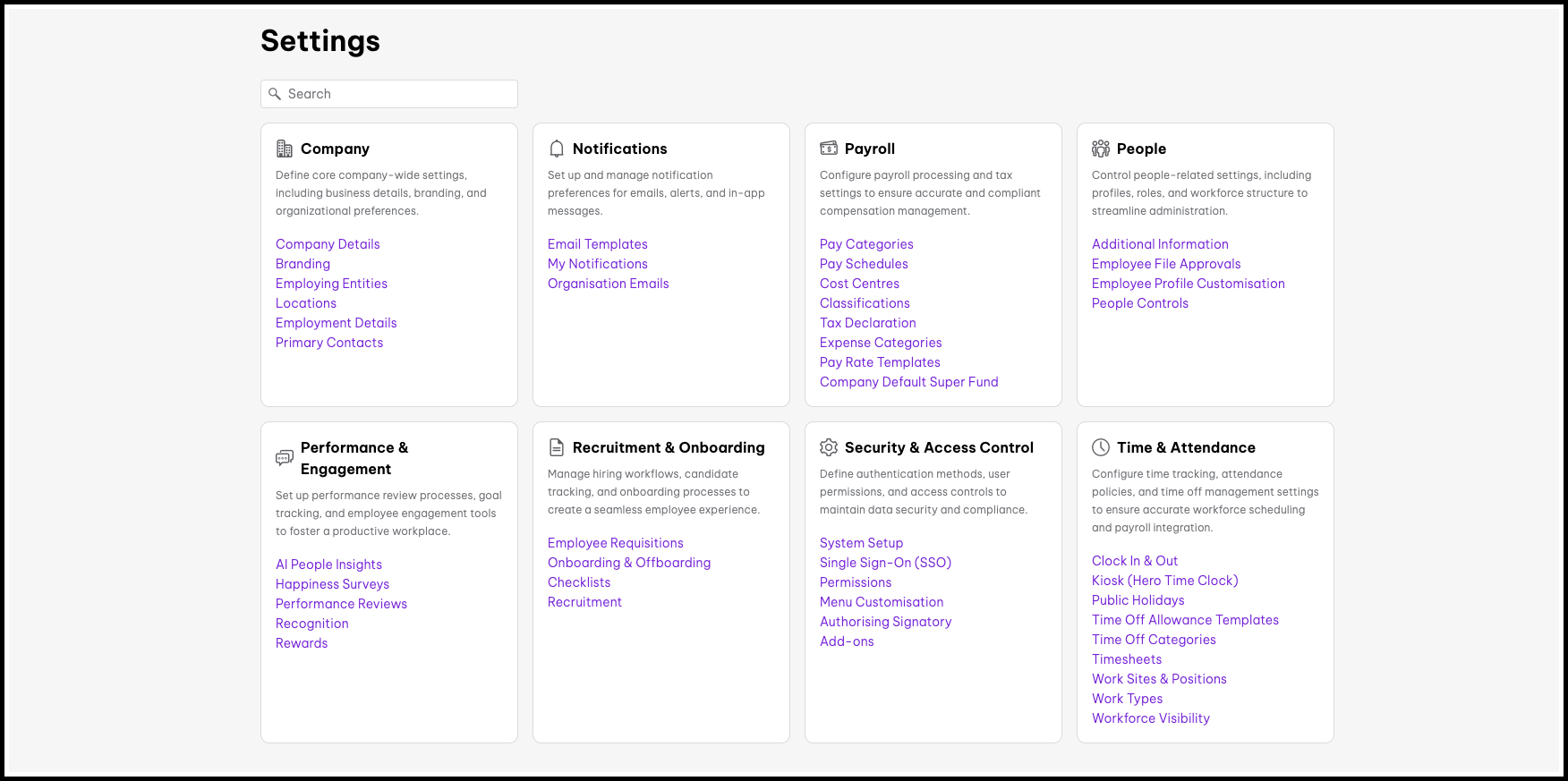Viewport: 1568px width, 781px height.
Task: Click the Payroll money icon
Action: [x=829, y=149]
